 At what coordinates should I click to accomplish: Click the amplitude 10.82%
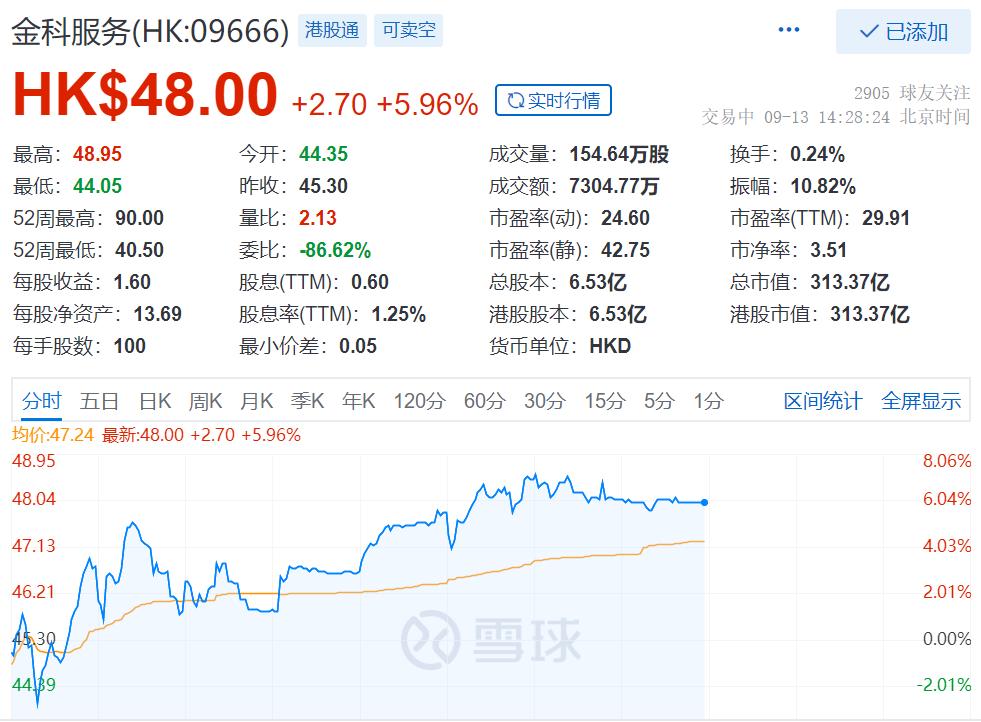(x=823, y=186)
